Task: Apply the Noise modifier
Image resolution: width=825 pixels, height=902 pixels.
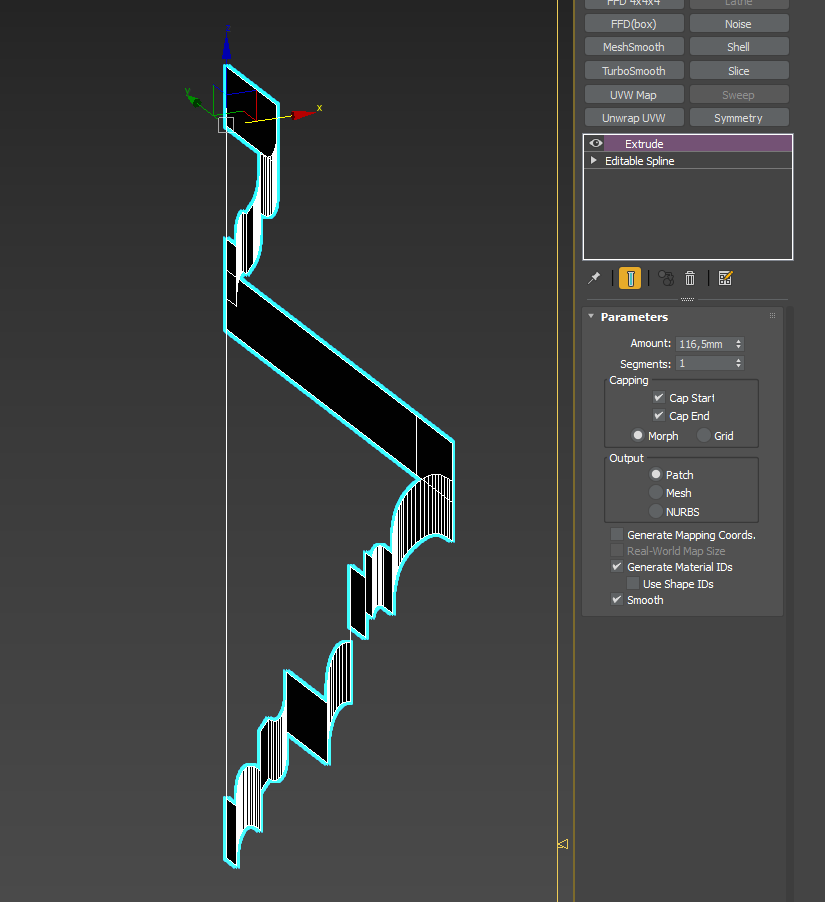Action: coord(739,24)
